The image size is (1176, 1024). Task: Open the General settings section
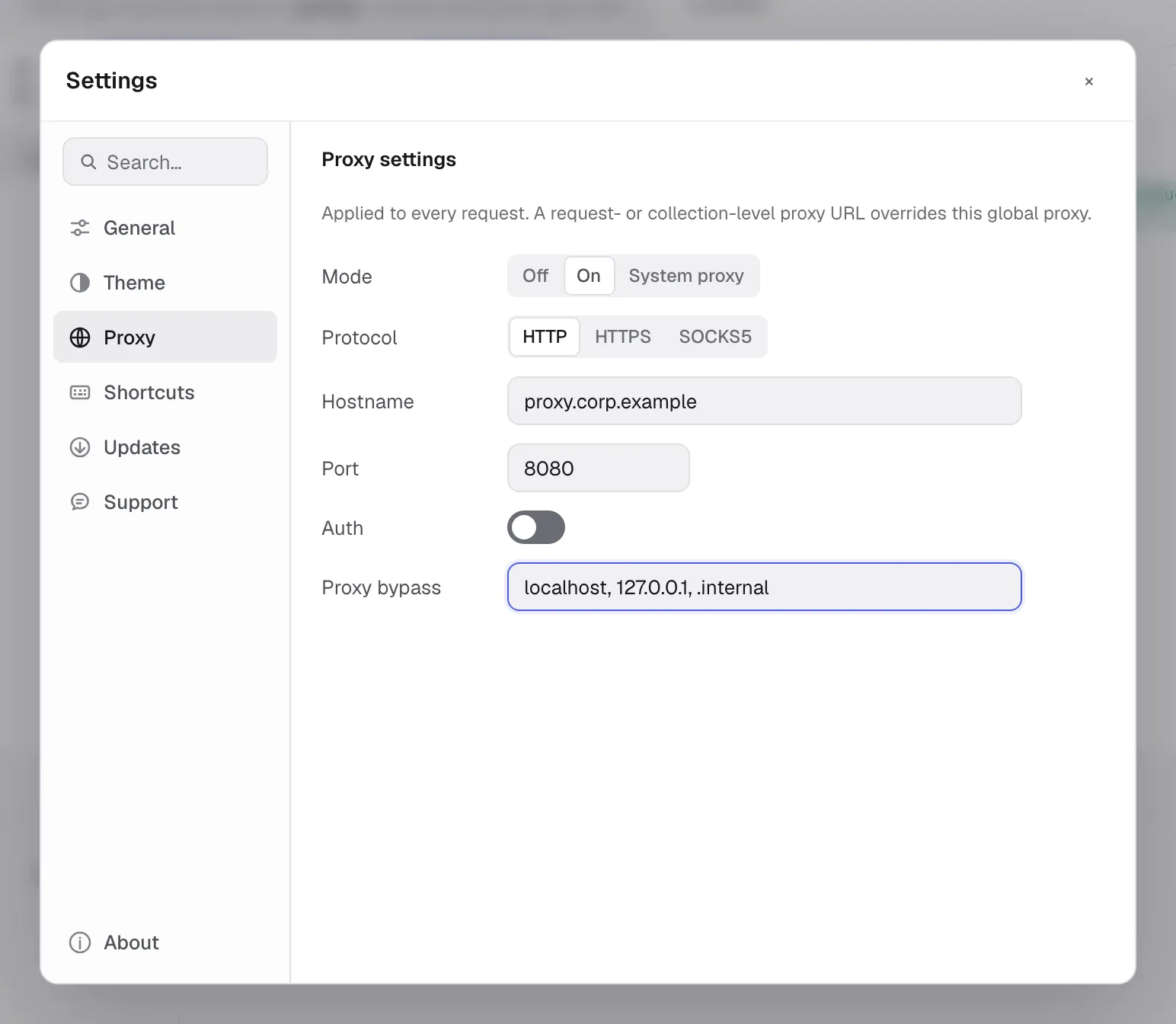[165, 228]
